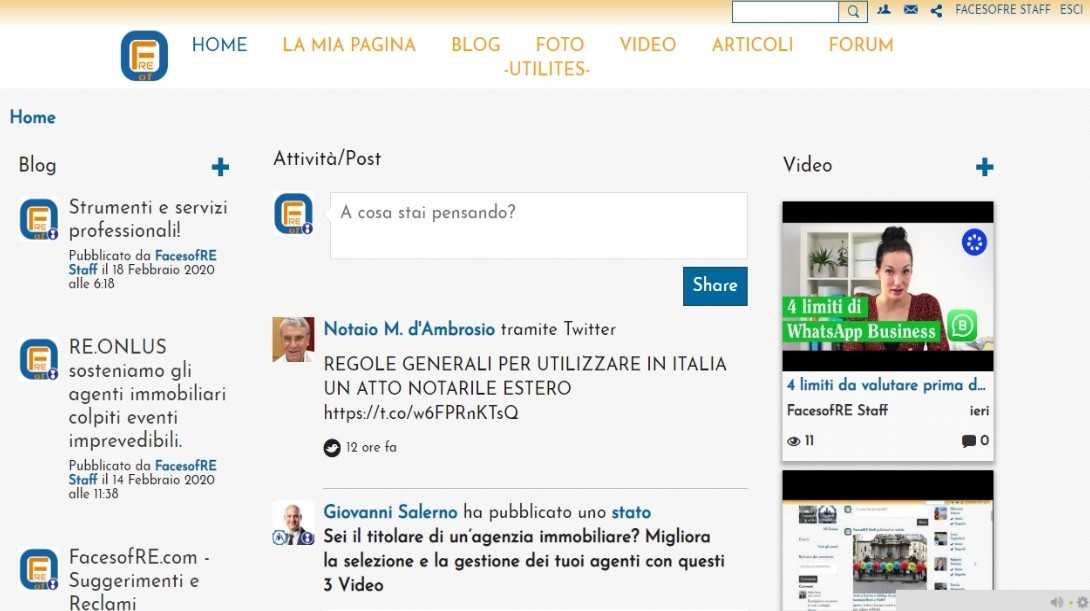Click the Home breadcrumb link
This screenshot has width=1090, height=611.
(x=33, y=117)
